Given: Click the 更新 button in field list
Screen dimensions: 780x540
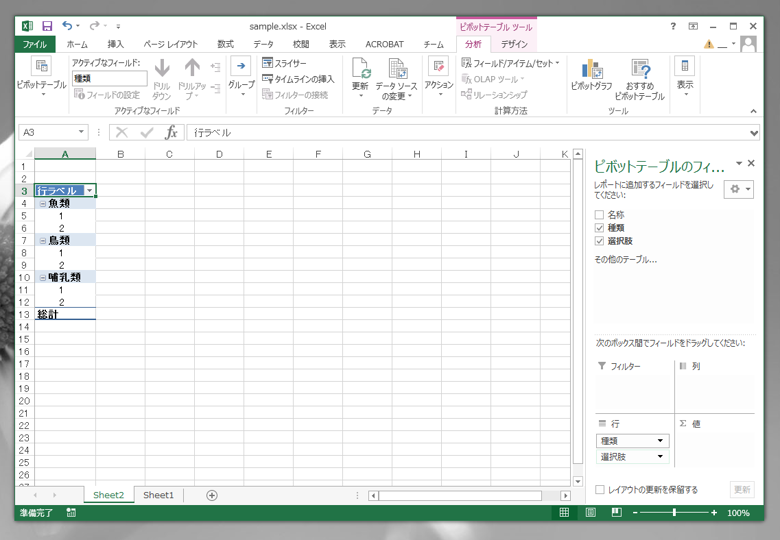Looking at the screenshot, I should [742, 490].
